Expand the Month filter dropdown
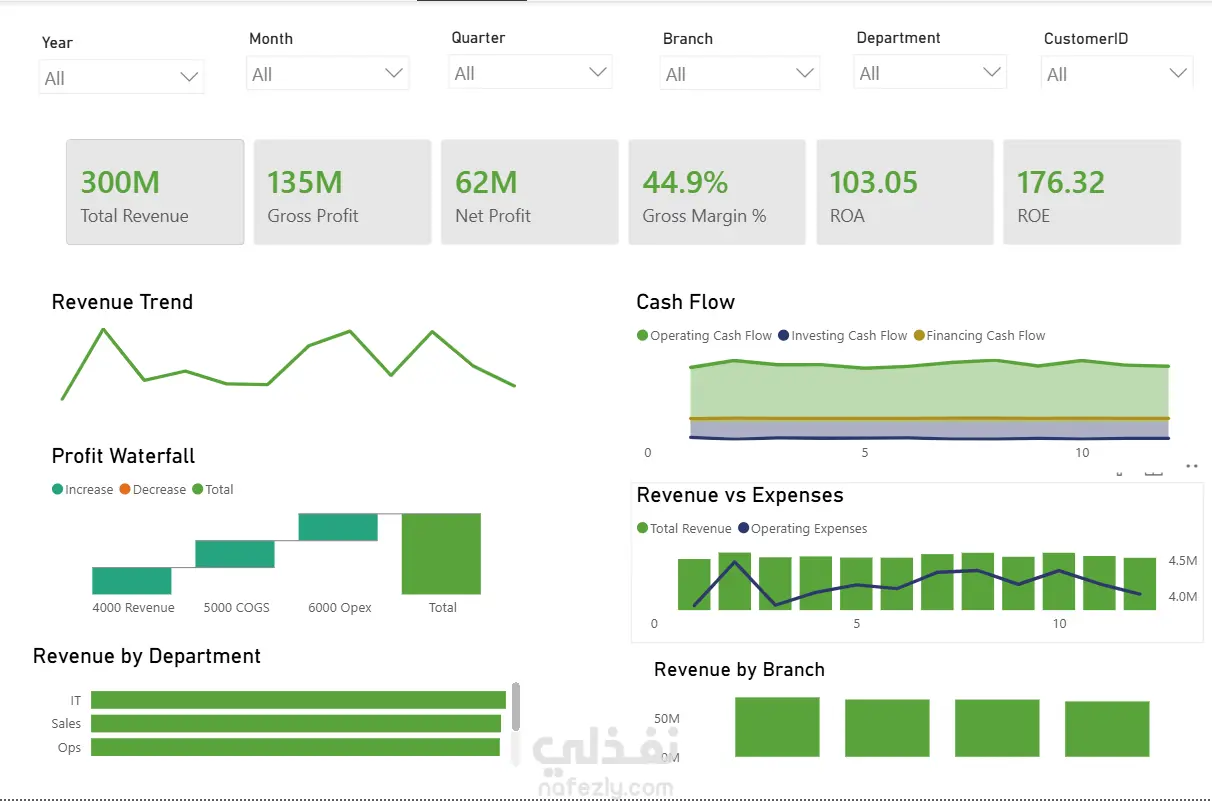Viewport: 1212px width, 801px height. [328, 74]
